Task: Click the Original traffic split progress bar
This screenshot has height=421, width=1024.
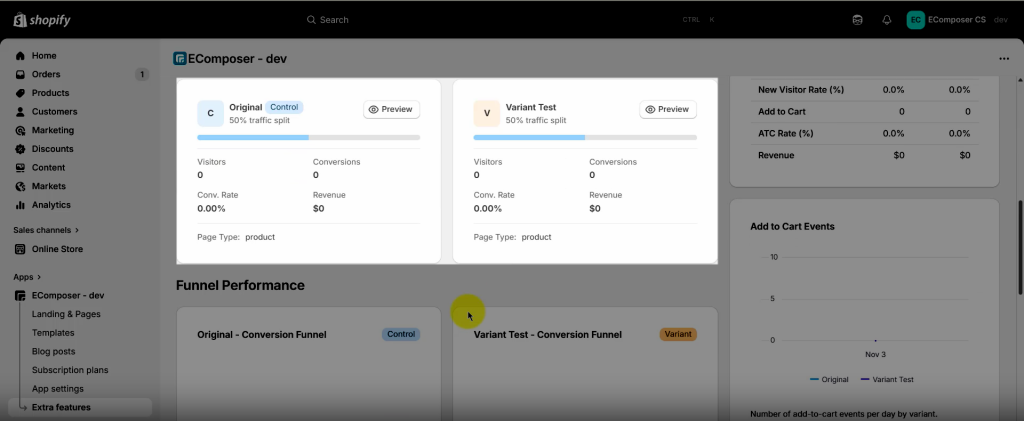Action: pyautogui.click(x=308, y=137)
